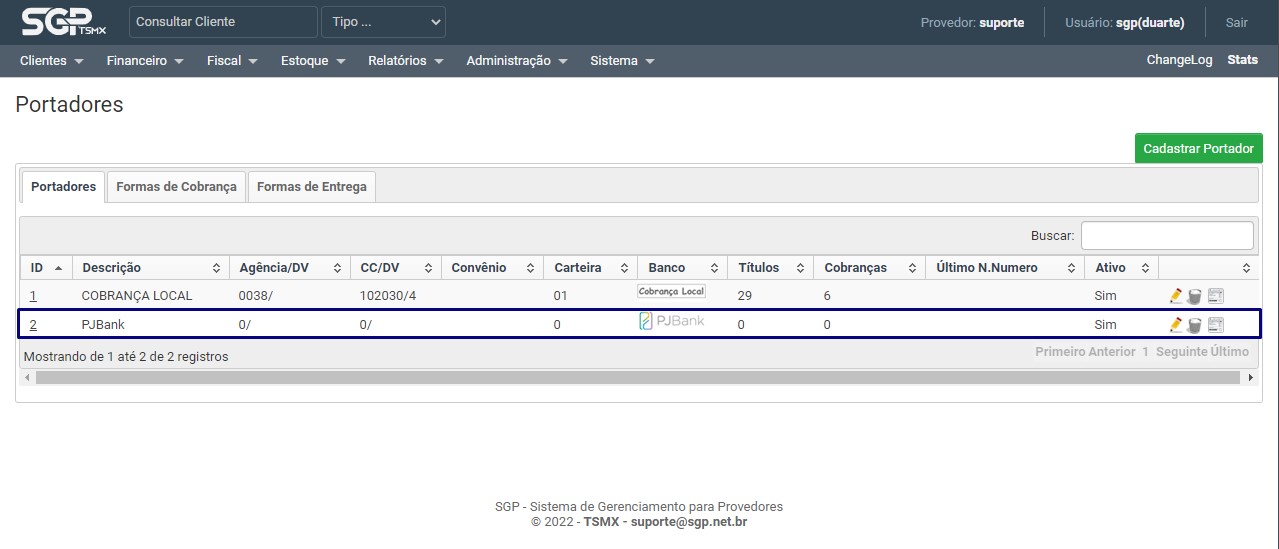This screenshot has width=1279, height=549.
Task: Open the form icon for COBRANÇA LOCAL row
Action: click(1216, 296)
